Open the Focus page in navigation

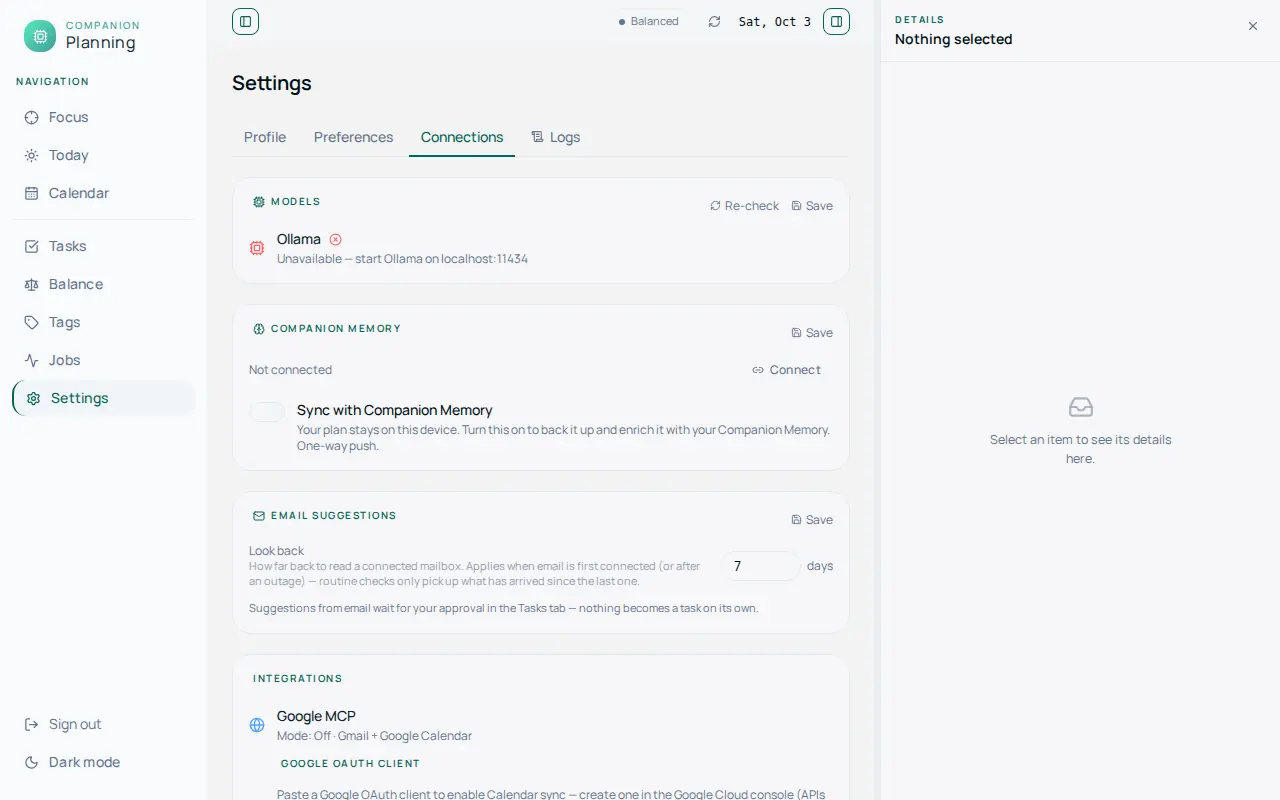click(x=103, y=117)
